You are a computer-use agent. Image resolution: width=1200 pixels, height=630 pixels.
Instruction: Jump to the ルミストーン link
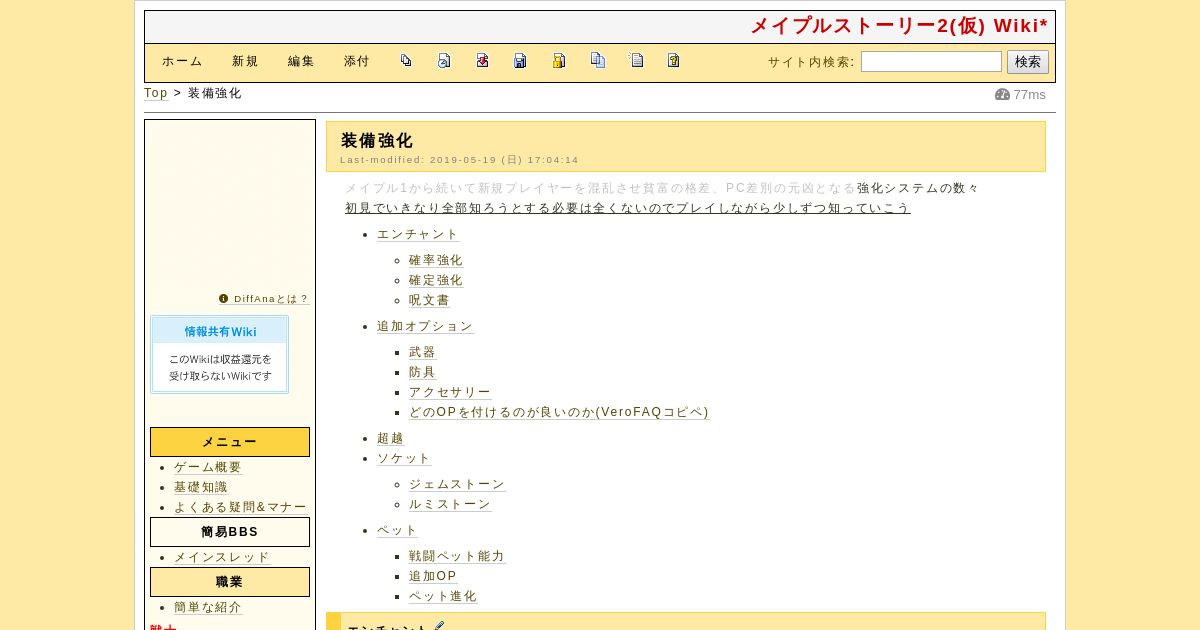[450, 504]
